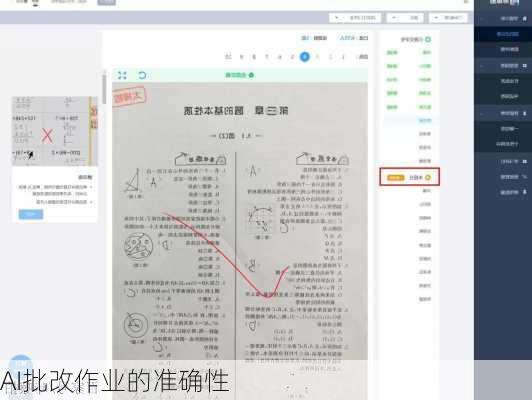This screenshot has height=400, width=532.
Task: Select the light-blue highlighted student row in the list
Action: click(412, 120)
